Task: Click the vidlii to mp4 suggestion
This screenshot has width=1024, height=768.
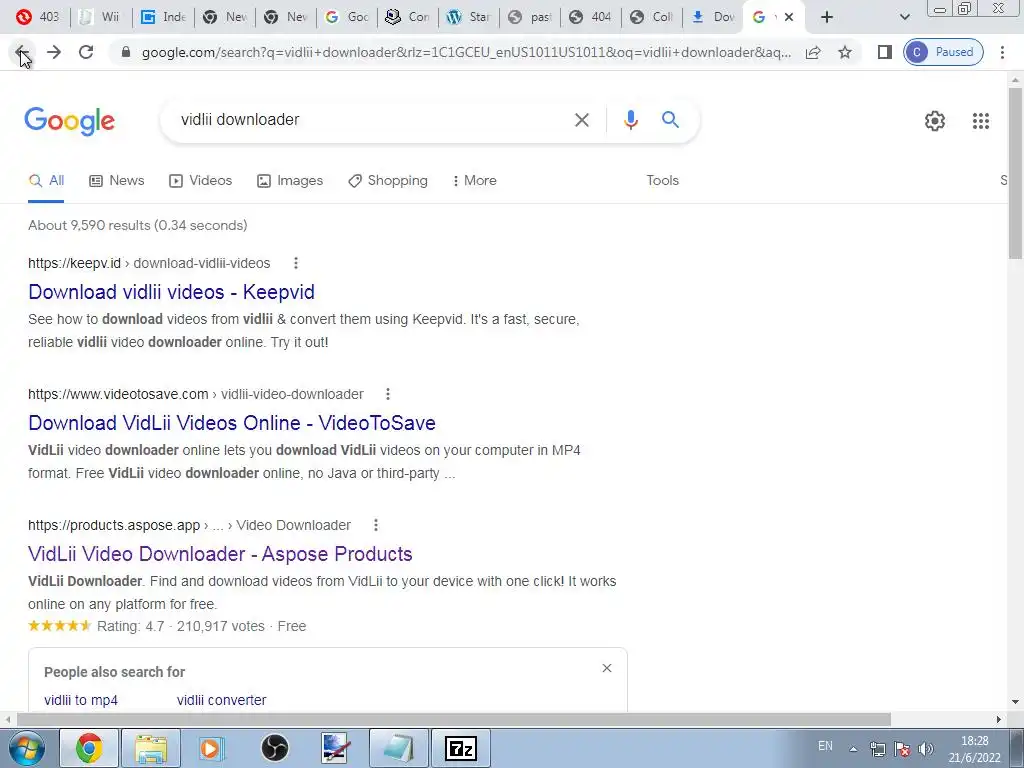Action: click(x=81, y=700)
